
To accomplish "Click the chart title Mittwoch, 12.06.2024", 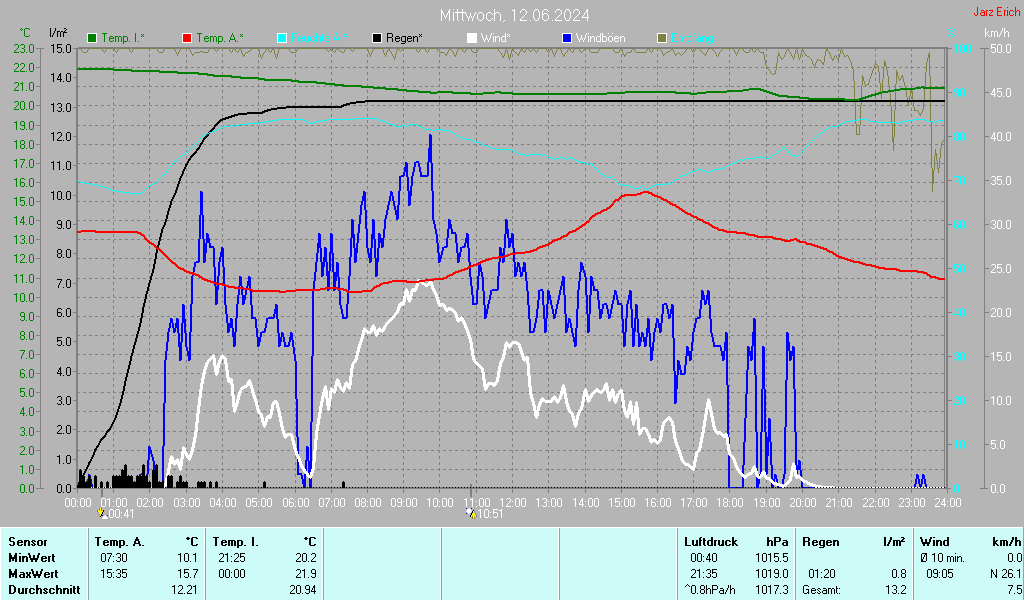I will (x=514, y=15).
